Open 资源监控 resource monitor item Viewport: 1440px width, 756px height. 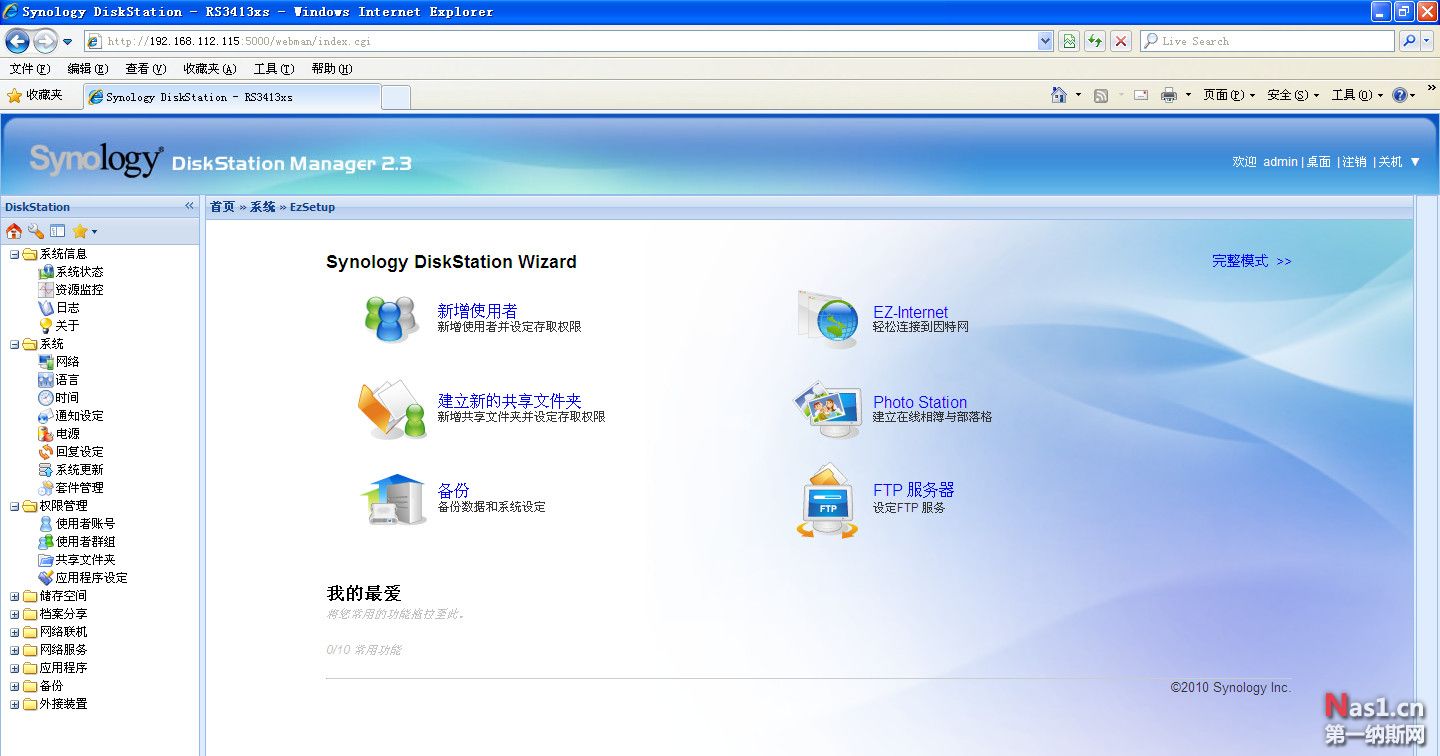point(79,290)
